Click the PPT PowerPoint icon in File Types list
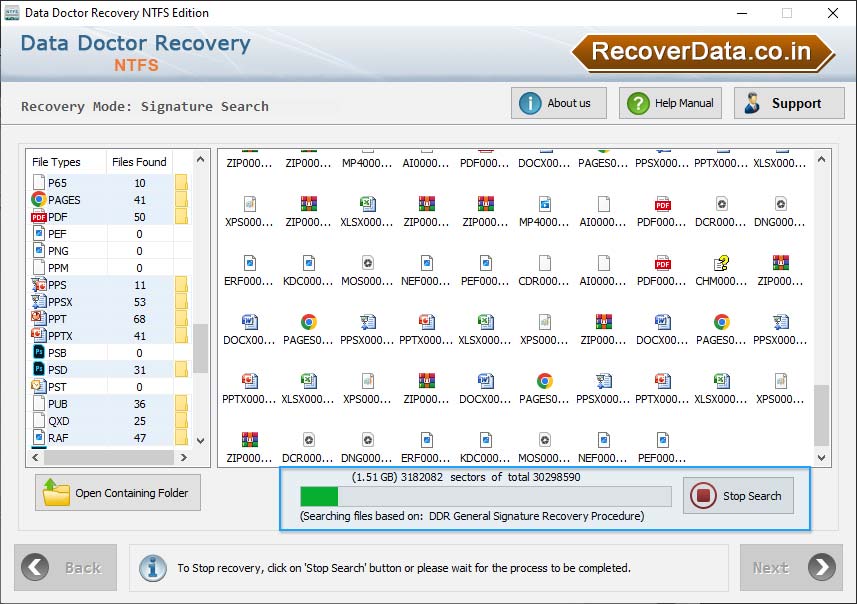This screenshot has width=857, height=604. [x=39, y=319]
